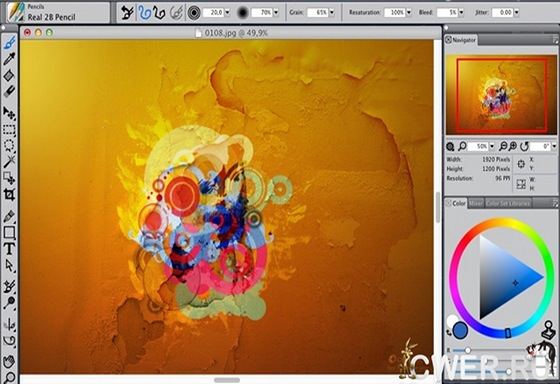Open the opacity 70% slider dropdown
560x384 pixels.
[x=276, y=13]
